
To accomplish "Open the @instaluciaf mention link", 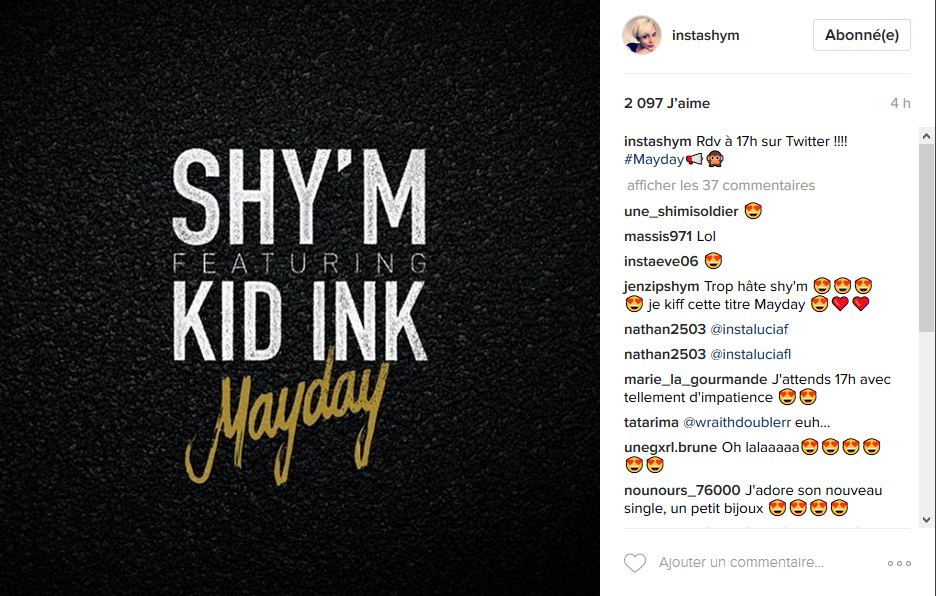I will 749,330.
